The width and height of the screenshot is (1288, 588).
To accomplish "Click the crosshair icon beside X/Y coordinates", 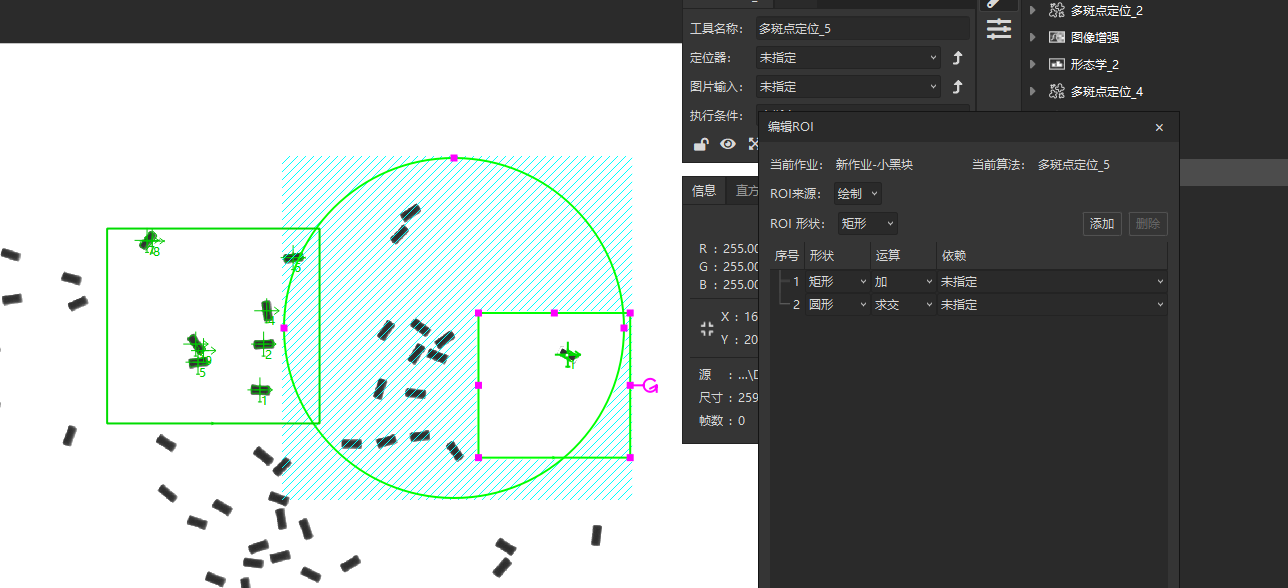I will pyautogui.click(x=708, y=328).
